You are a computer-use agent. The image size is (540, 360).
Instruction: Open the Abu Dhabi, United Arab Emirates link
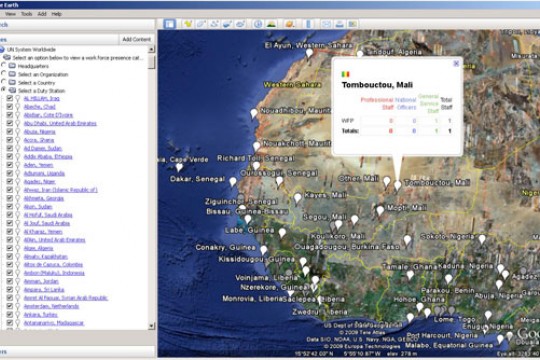click(60, 123)
